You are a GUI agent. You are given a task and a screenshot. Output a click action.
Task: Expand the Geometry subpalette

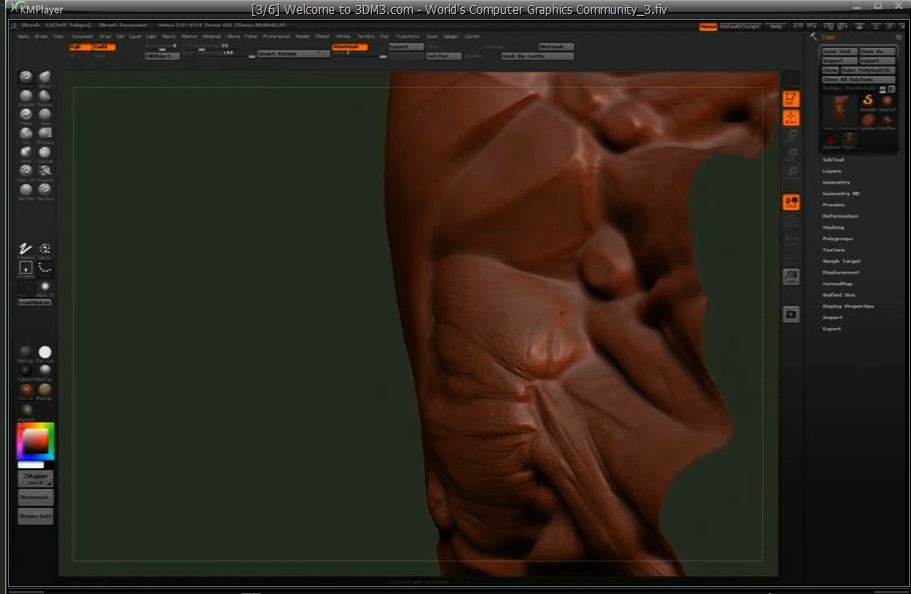click(837, 182)
